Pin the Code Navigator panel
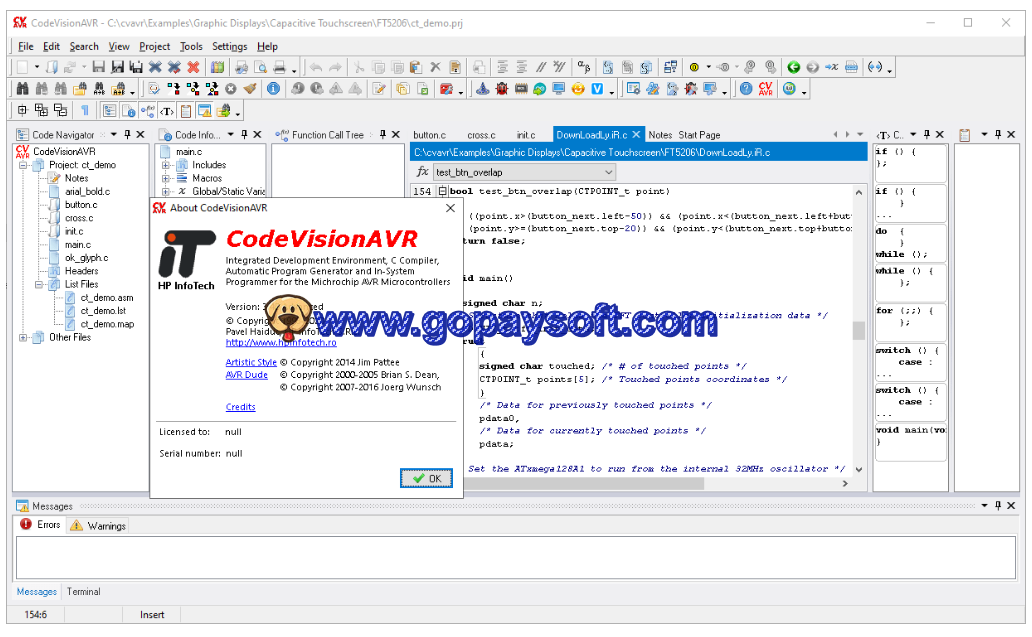Viewport: 1032px width, 637px height. (128, 134)
